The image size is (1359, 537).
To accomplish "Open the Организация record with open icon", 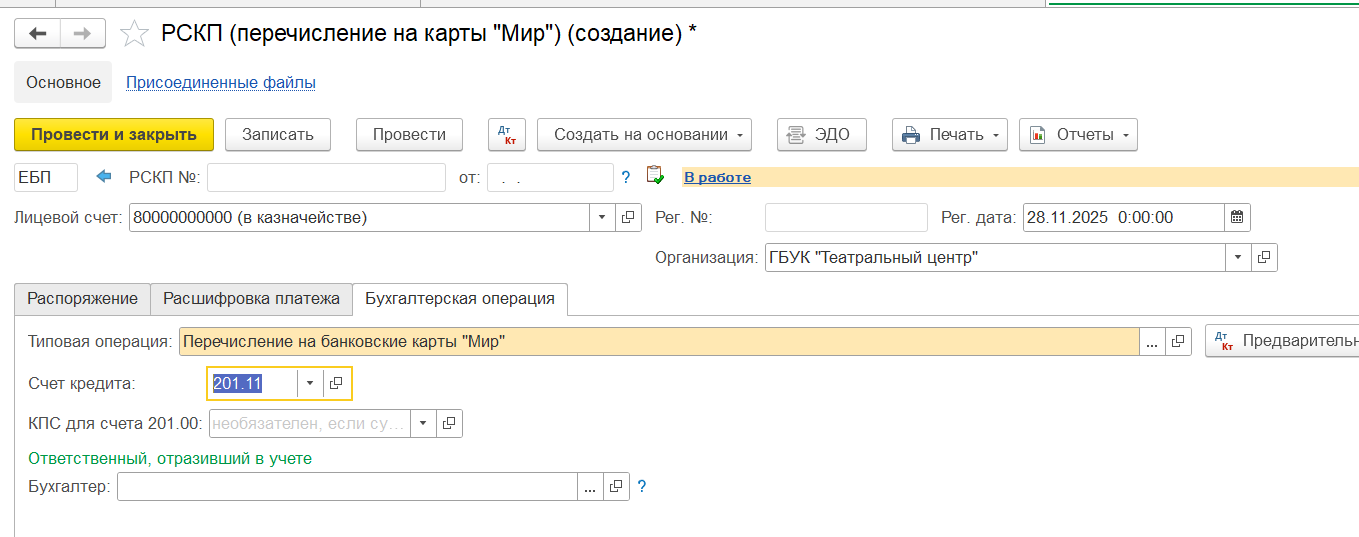I will tap(1264, 257).
